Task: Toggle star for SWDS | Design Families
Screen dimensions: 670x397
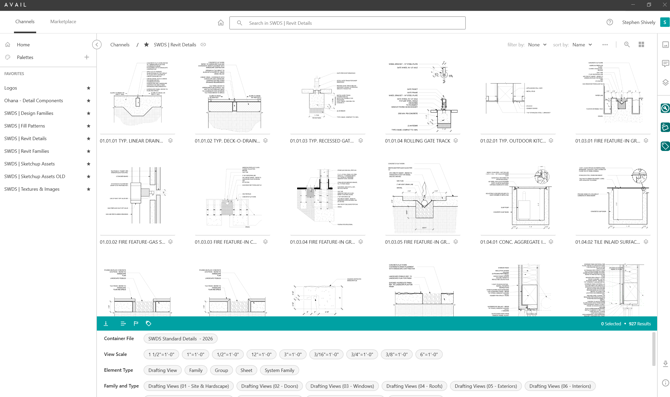Action: coord(88,113)
